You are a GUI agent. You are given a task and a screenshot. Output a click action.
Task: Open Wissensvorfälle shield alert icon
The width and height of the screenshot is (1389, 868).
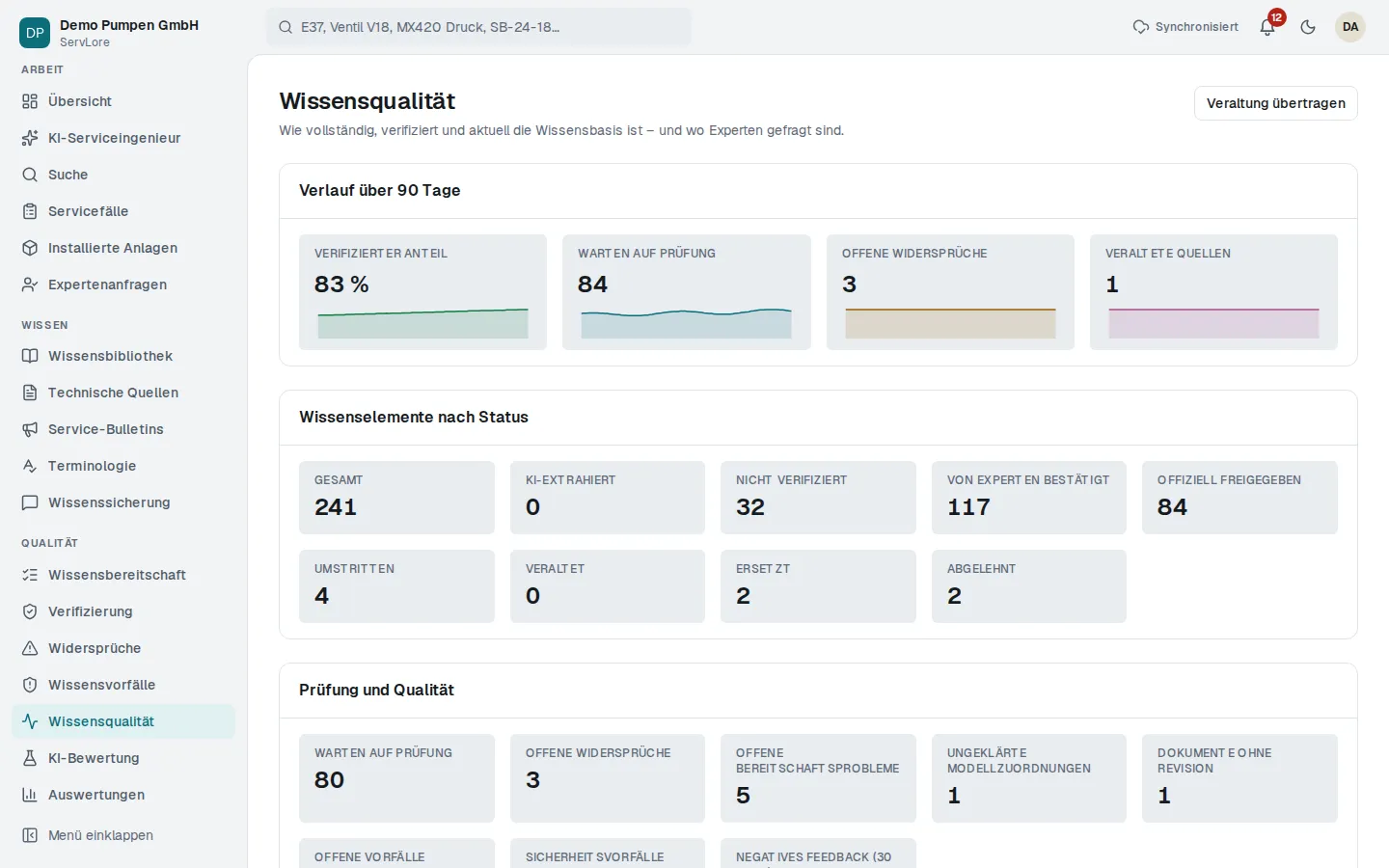click(30, 685)
